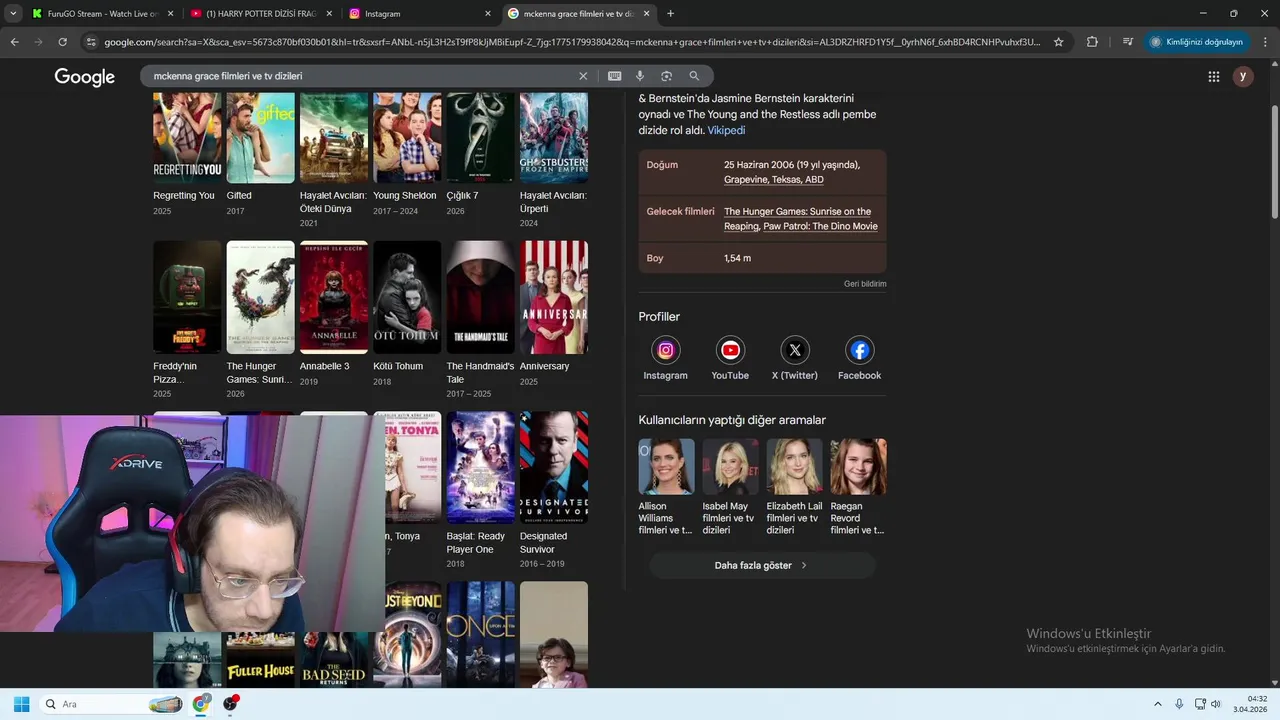
Task: Open the OBS taskbar icon
Action: [231, 704]
